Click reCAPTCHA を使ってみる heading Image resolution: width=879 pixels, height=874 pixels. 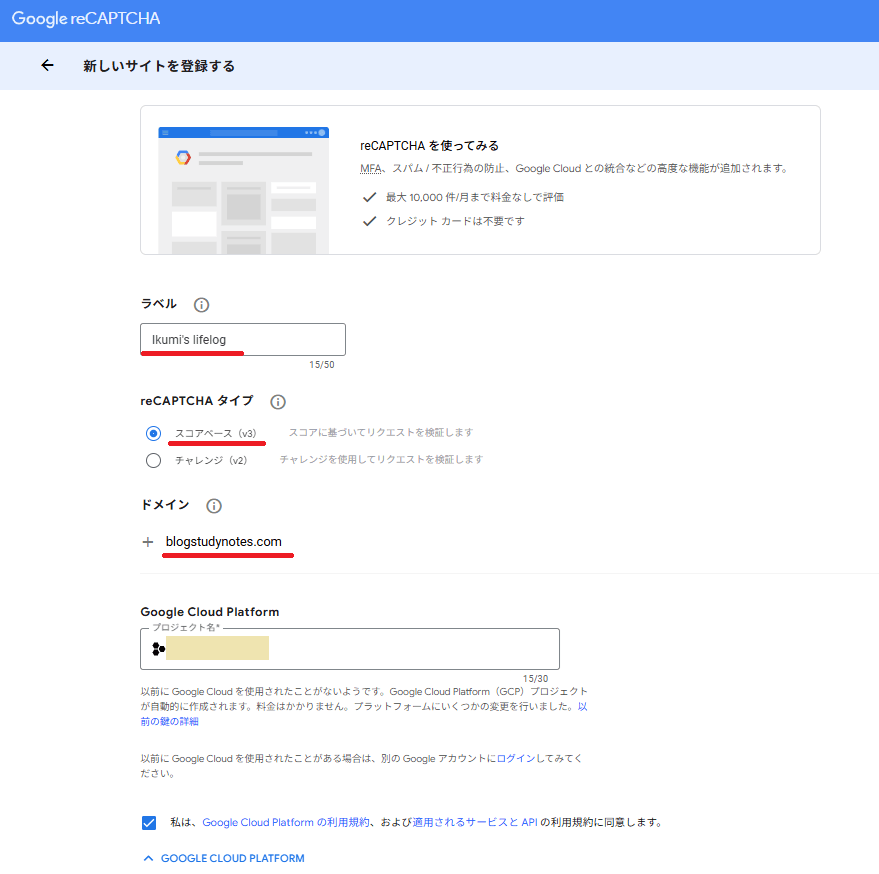(x=429, y=146)
